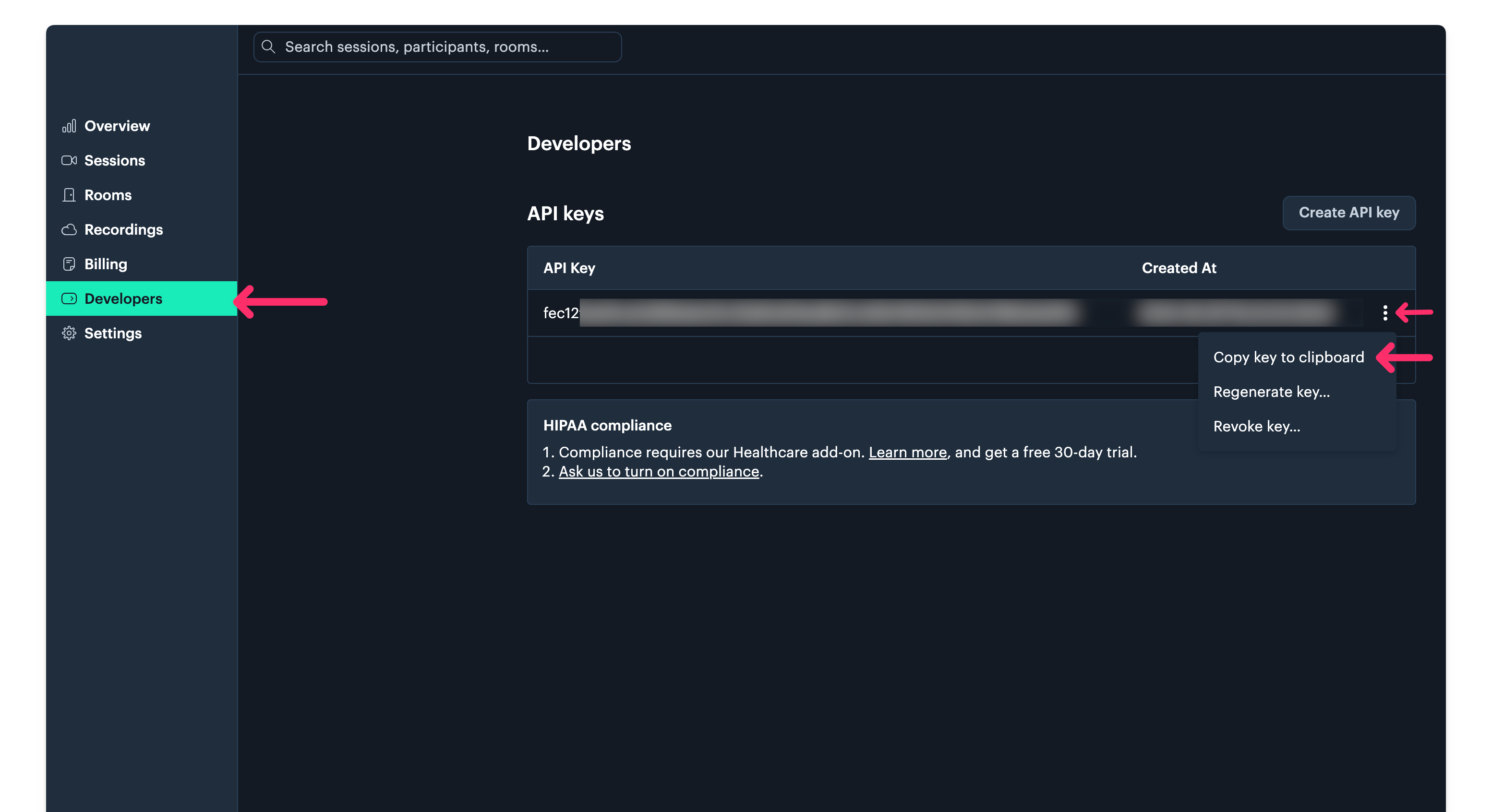The height and width of the screenshot is (812, 1492).
Task: Click the Overview bar chart icon
Action: 69,126
